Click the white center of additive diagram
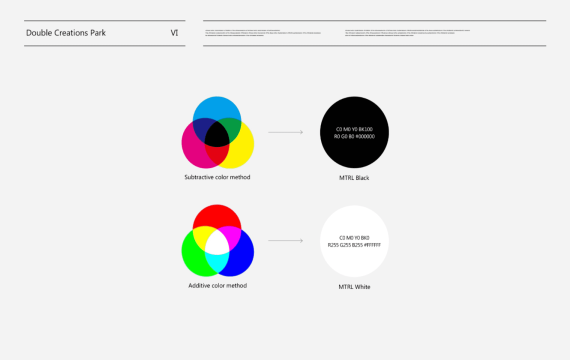570x360 pixels. (217, 243)
